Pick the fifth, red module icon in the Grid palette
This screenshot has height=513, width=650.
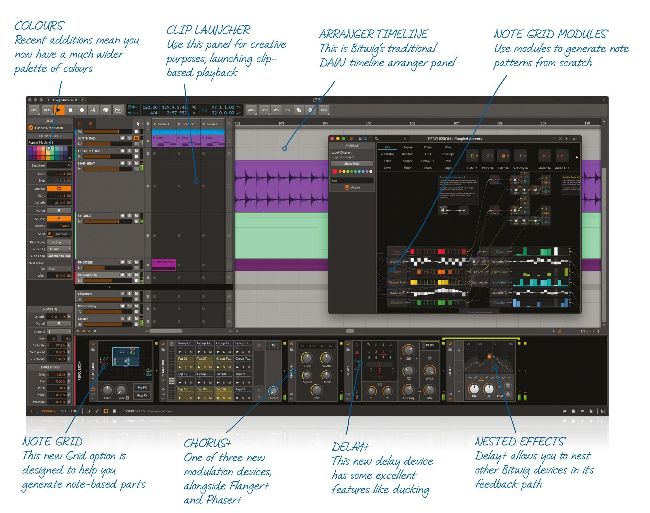545,156
